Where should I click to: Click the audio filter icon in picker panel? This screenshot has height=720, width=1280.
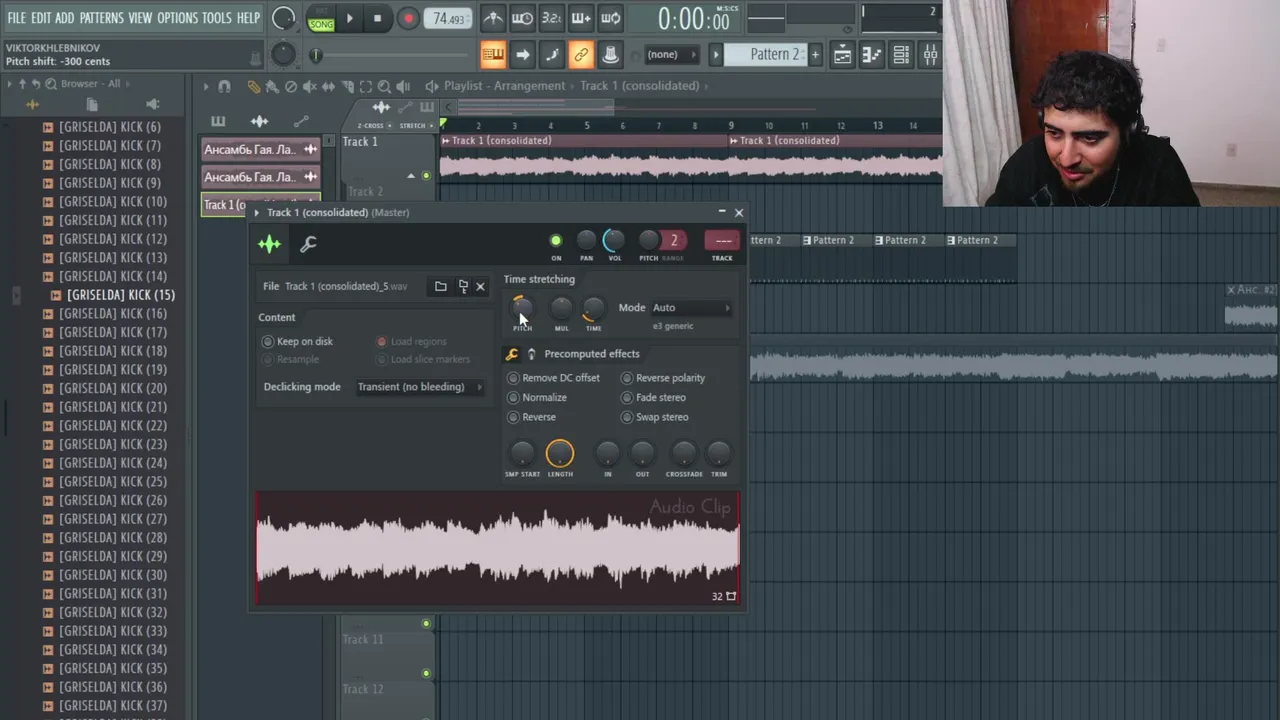pos(259,121)
